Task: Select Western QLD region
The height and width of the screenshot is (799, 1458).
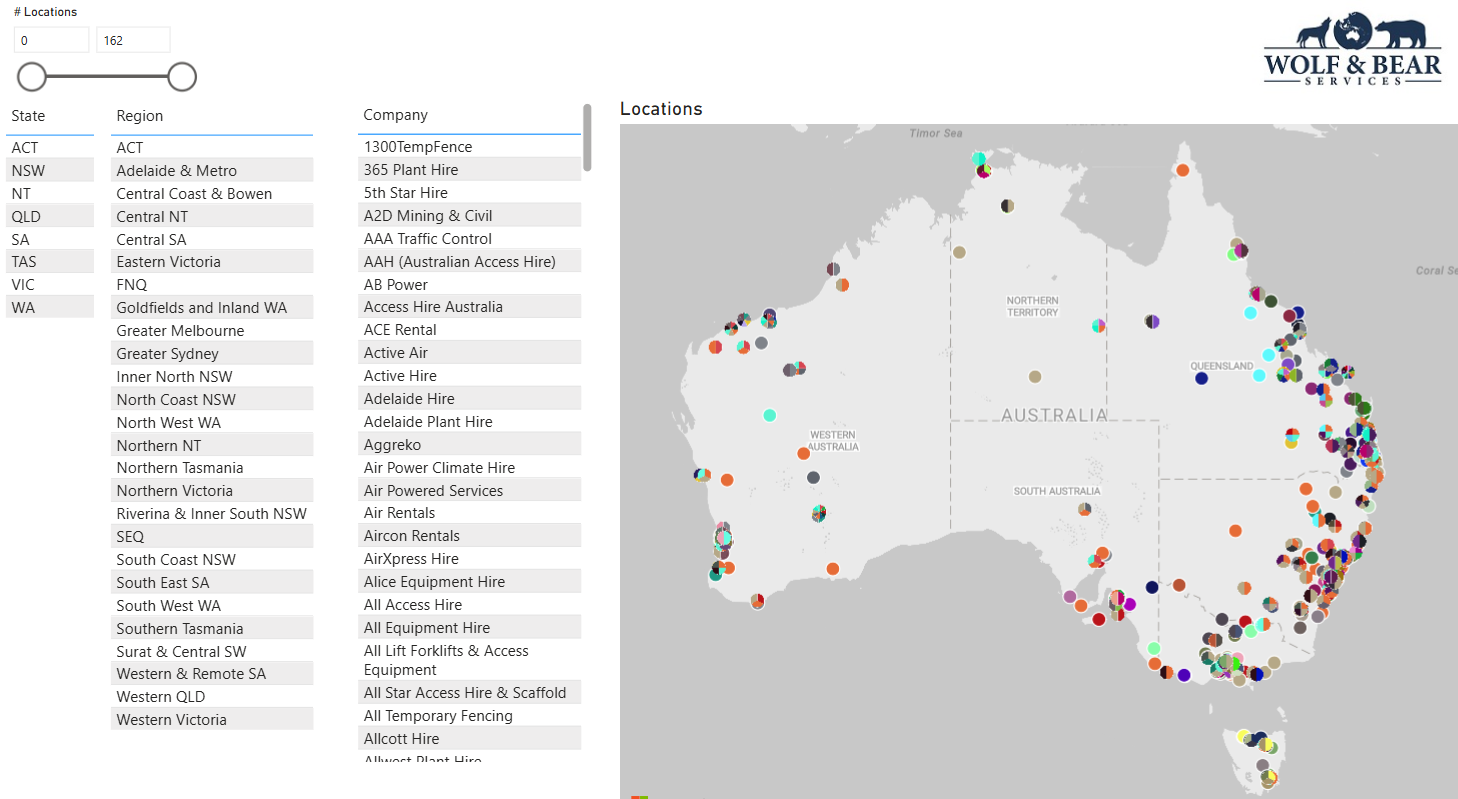Action: click(212, 697)
